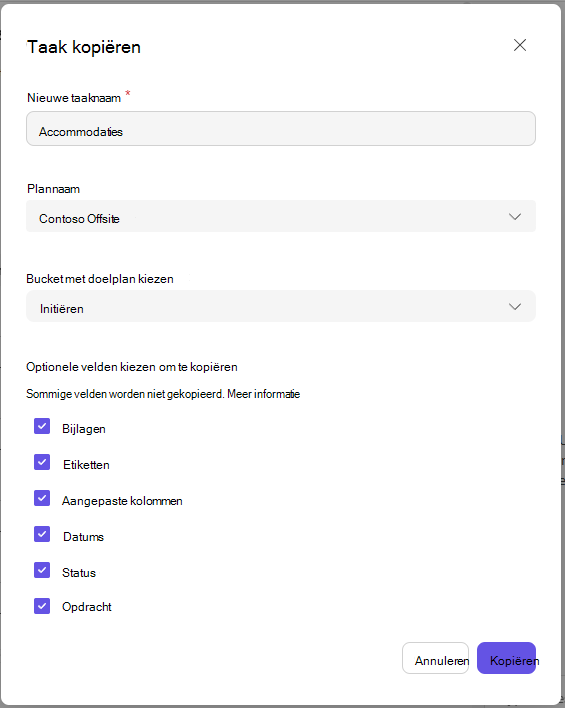The height and width of the screenshot is (708, 565).
Task: Uncheck the Etiketten checkbox
Action: point(42,462)
